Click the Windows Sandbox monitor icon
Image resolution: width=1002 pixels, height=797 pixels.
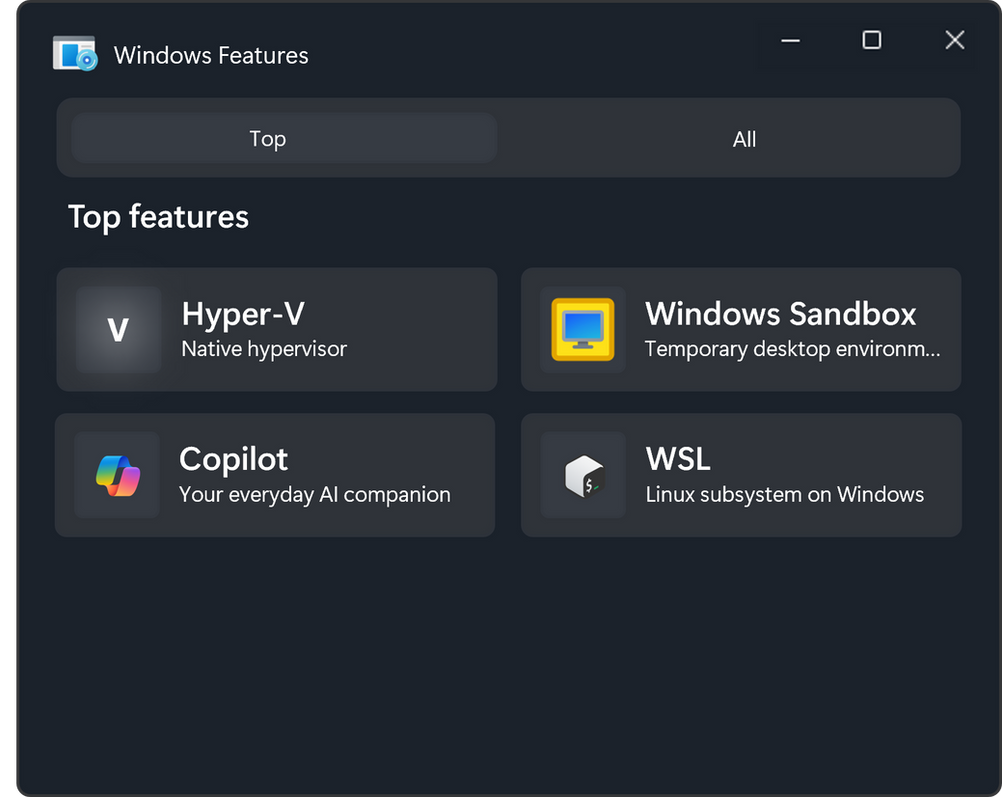pos(583,330)
